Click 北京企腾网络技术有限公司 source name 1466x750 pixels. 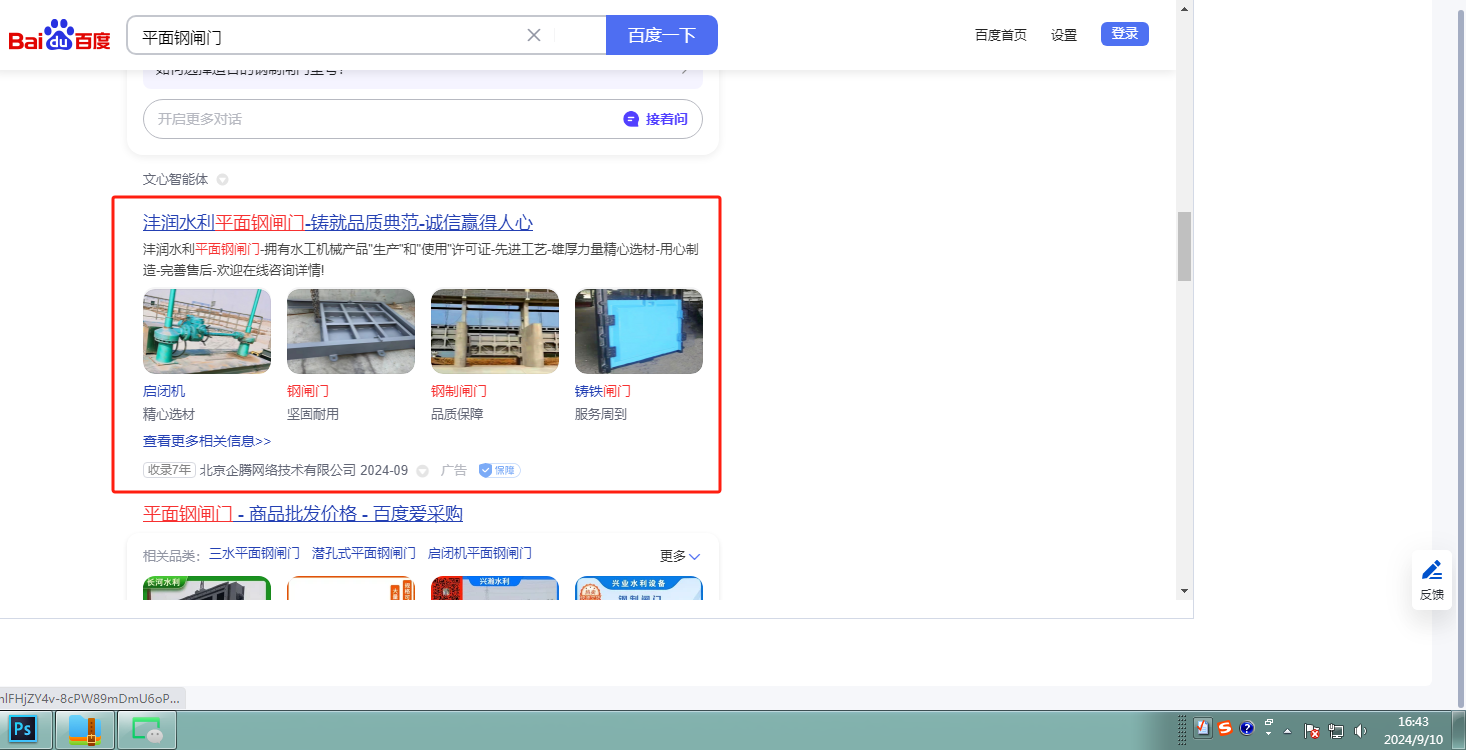click(278, 470)
